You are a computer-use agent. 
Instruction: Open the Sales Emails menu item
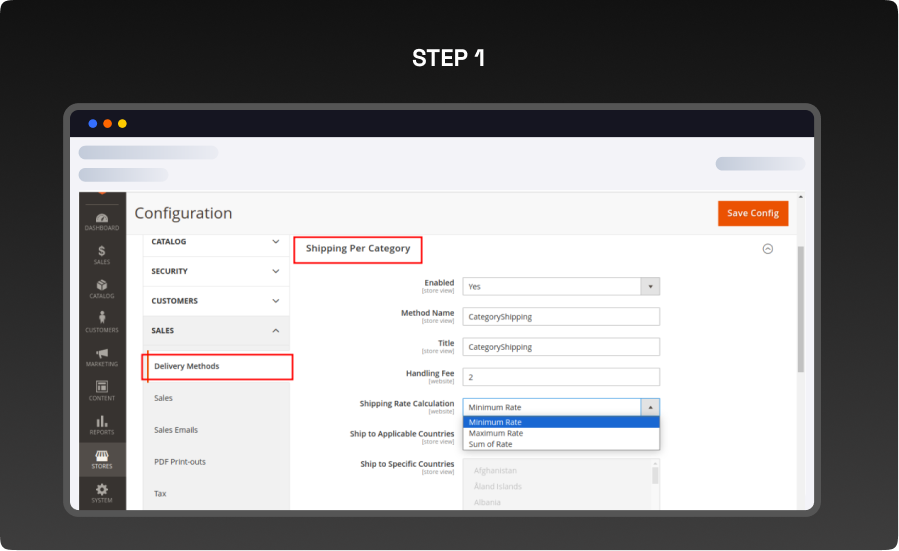(176, 430)
